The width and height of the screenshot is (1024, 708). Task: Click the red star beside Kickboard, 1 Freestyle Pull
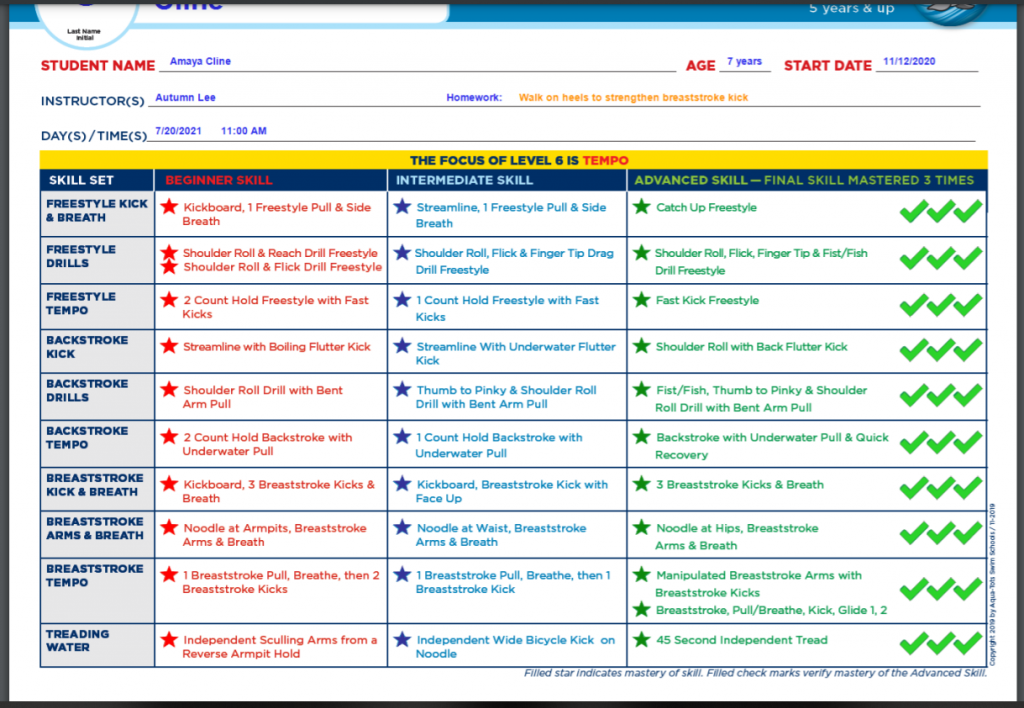pyautogui.click(x=168, y=207)
